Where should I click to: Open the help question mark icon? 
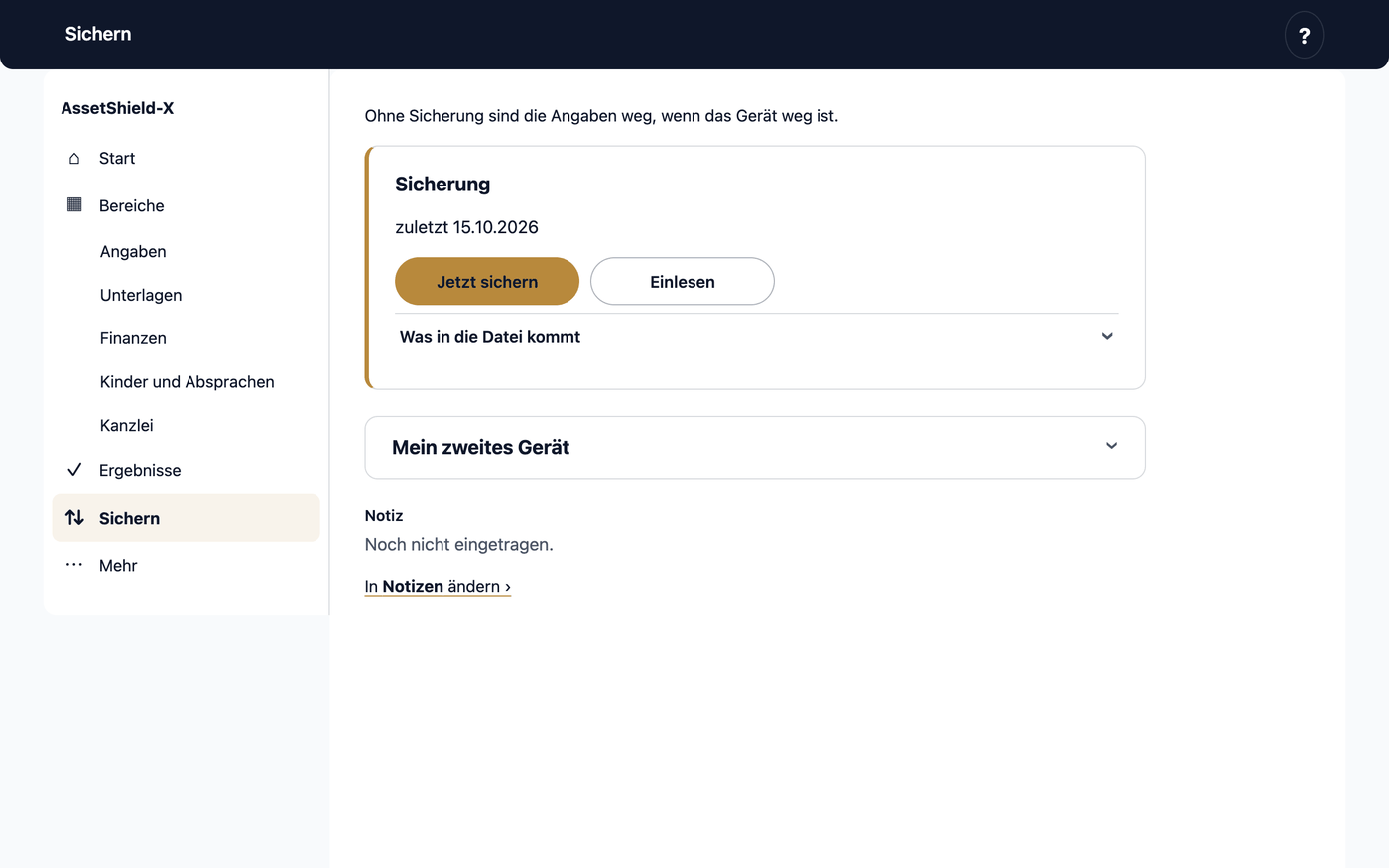[1304, 35]
